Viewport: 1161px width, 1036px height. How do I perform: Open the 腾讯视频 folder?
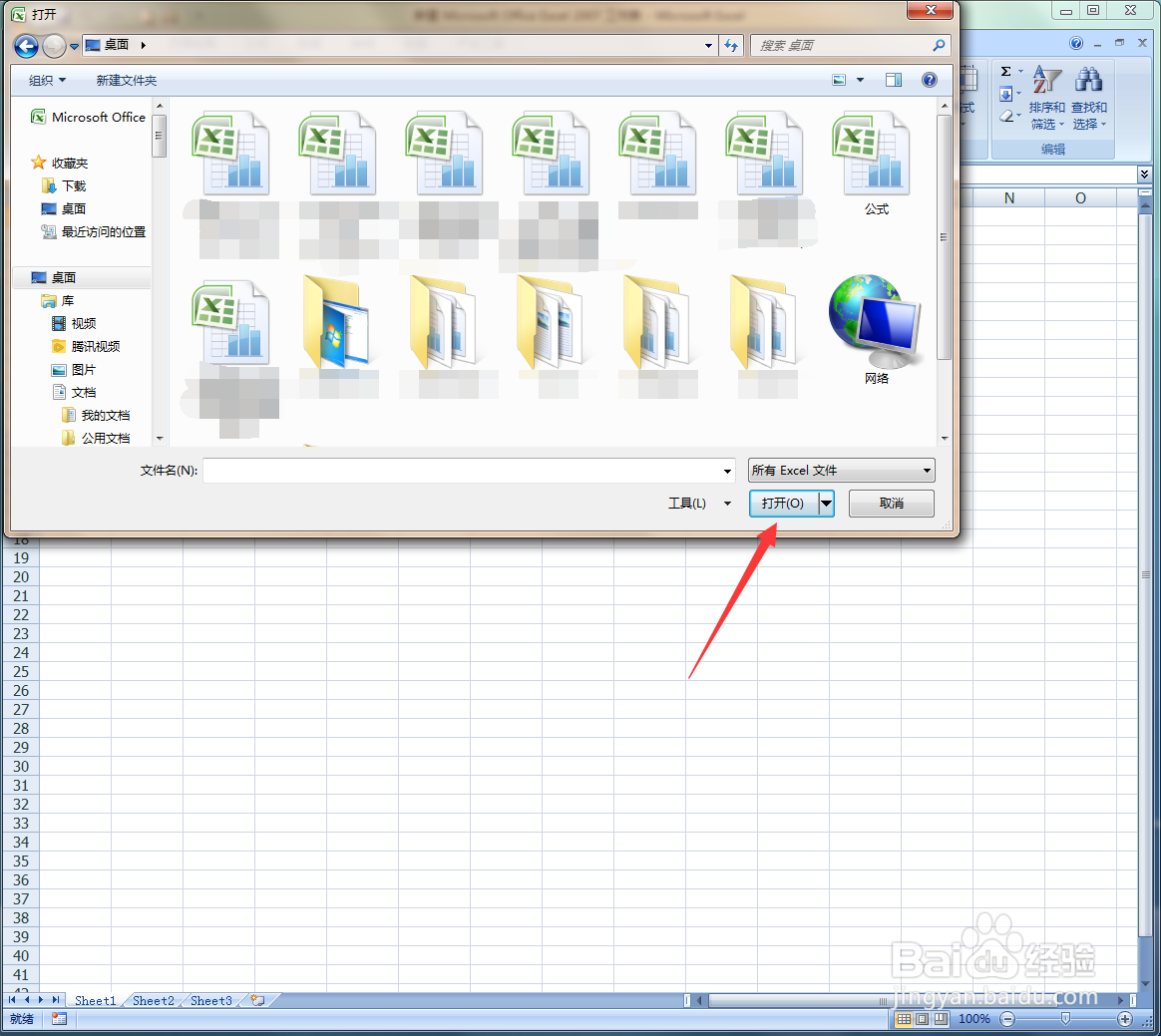click(86, 346)
